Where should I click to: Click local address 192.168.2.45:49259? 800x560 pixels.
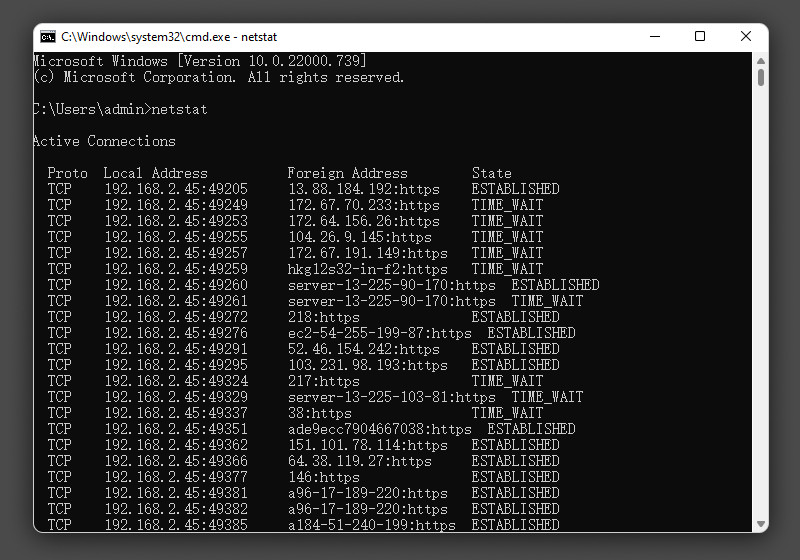tap(176, 269)
